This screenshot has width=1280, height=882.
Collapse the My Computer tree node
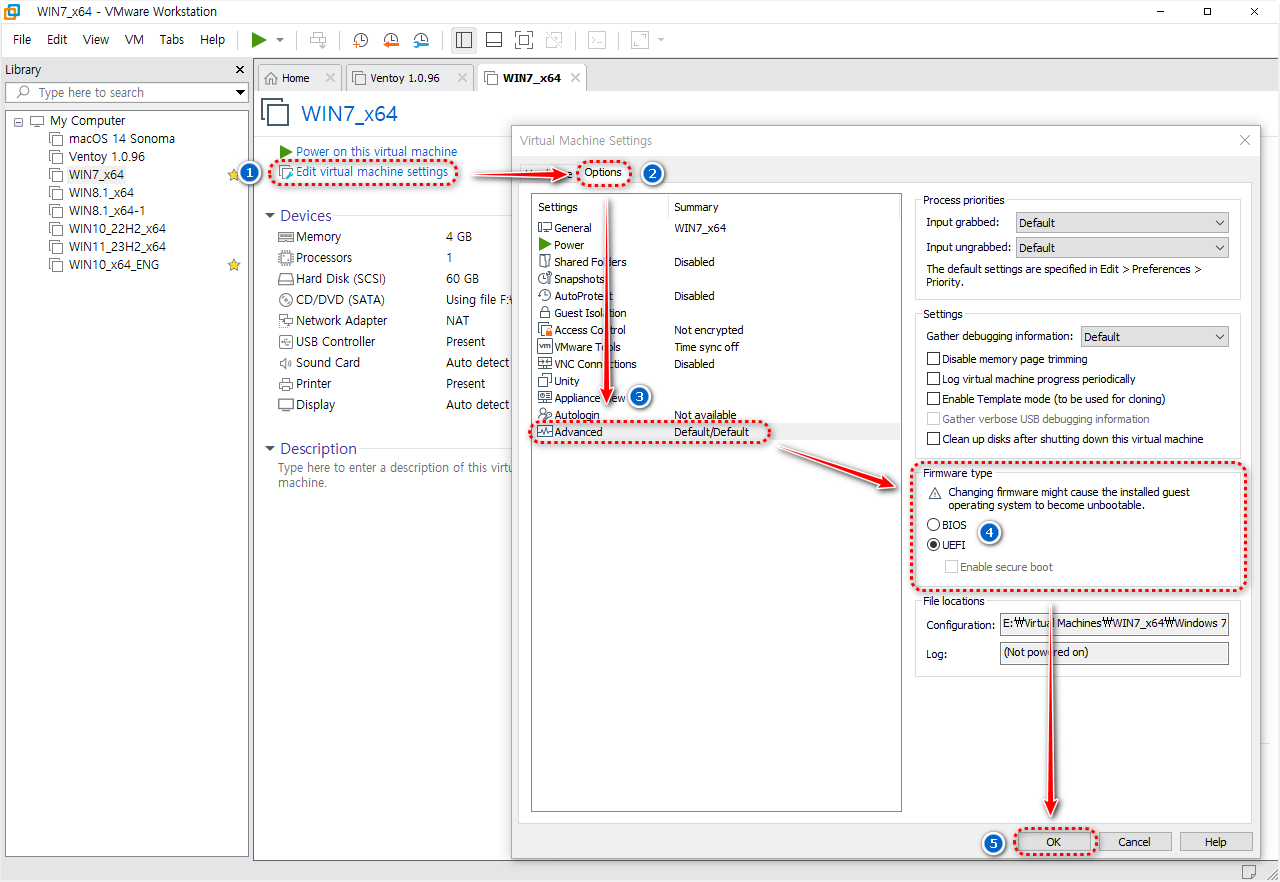pos(19,121)
